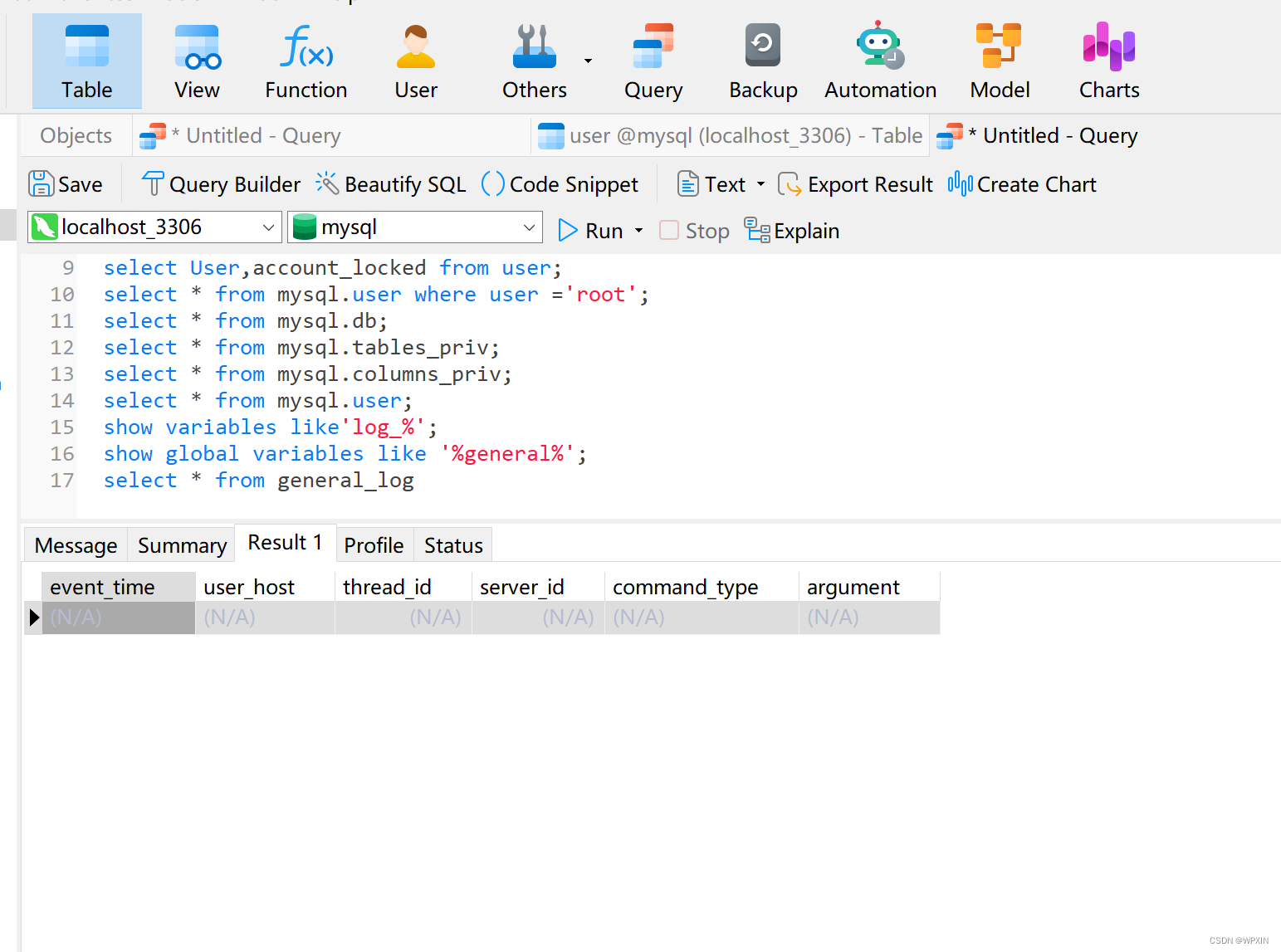Viewport: 1281px width, 952px height.
Task: Insert a Code Snippet
Action: tap(560, 184)
